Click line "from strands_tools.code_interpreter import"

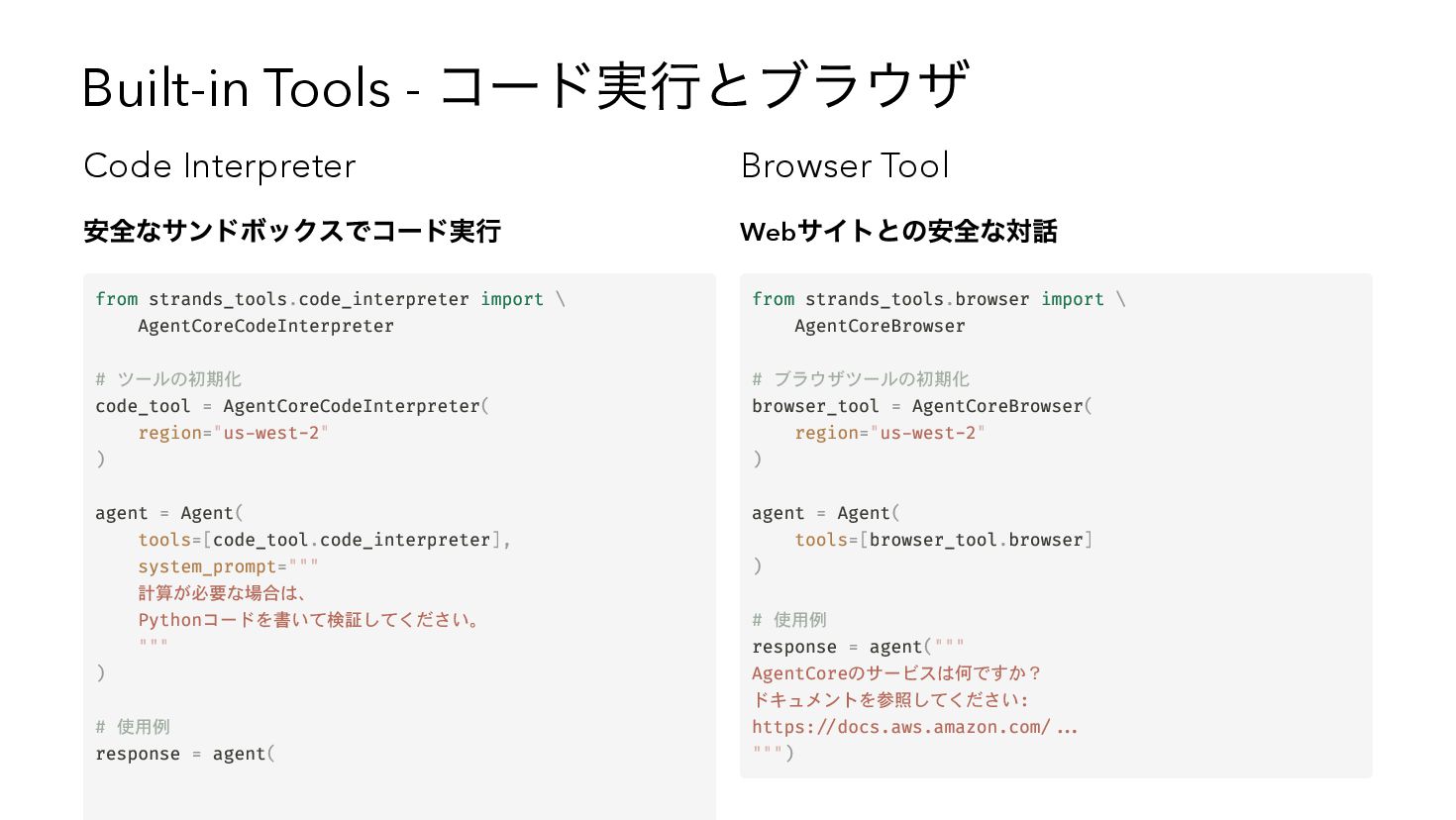[x=330, y=299]
